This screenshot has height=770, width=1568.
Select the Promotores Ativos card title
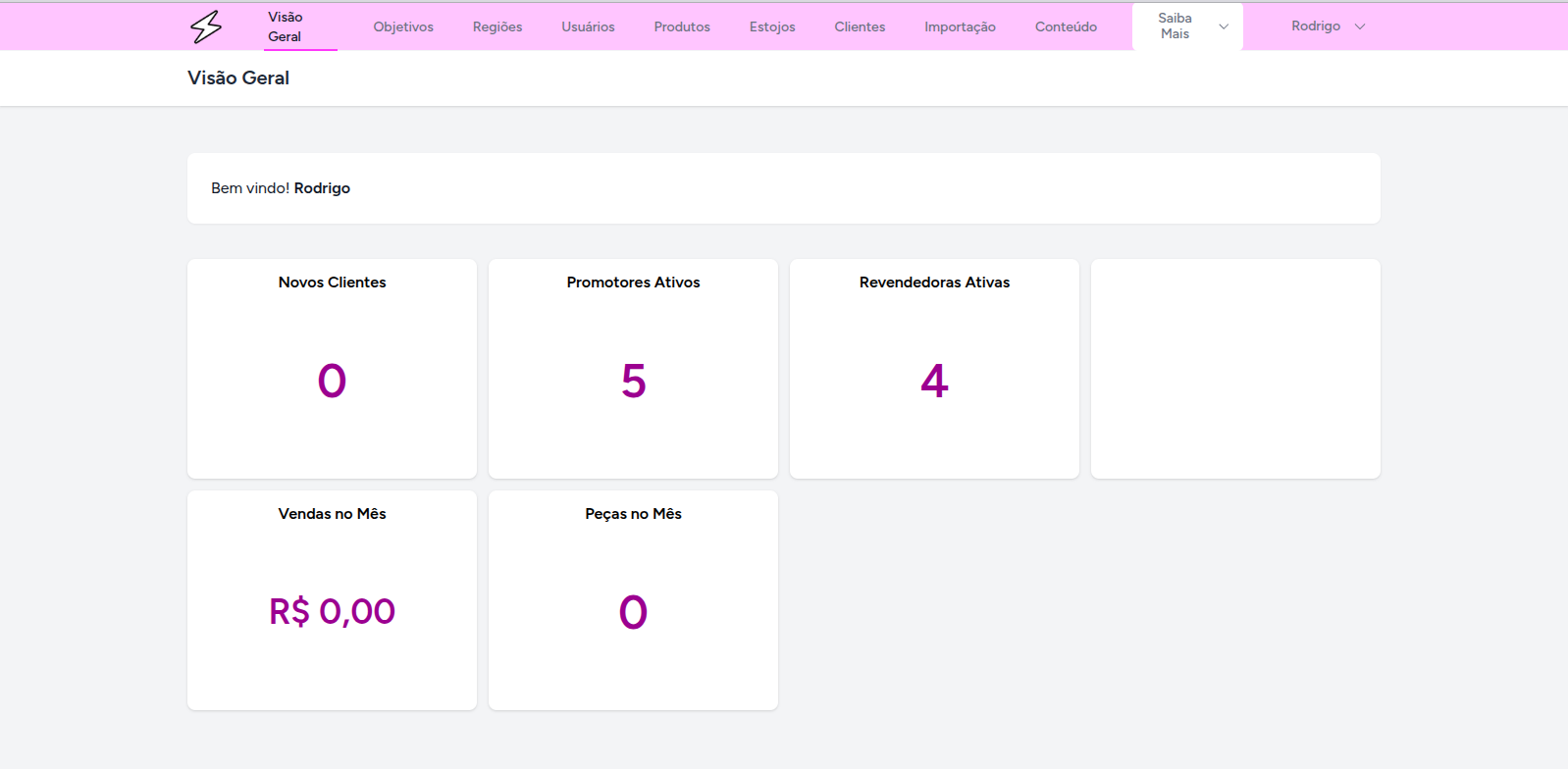click(634, 282)
